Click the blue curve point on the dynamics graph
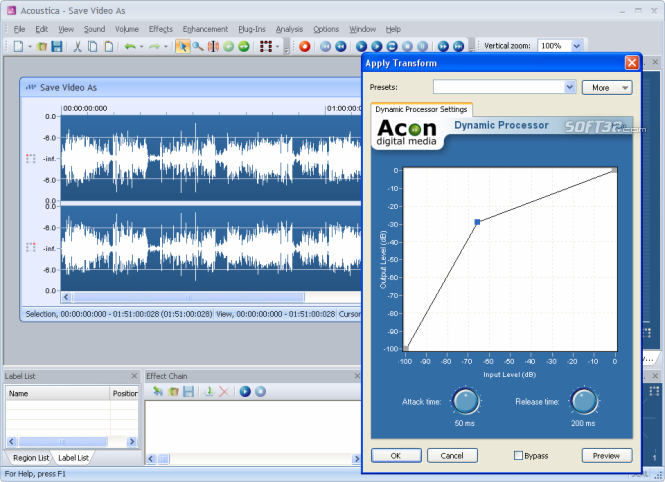Image resolution: width=665 pixels, height=482 pixels. coord(477,222)
